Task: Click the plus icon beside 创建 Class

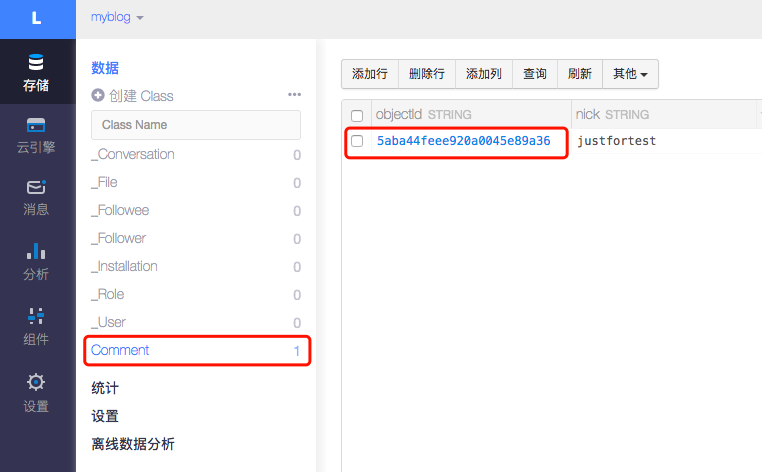Action: 98,95
